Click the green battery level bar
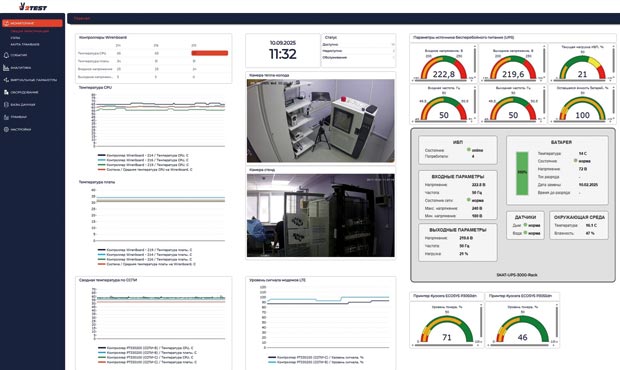The width and height of the screenshot is (620, 370). 522,174
